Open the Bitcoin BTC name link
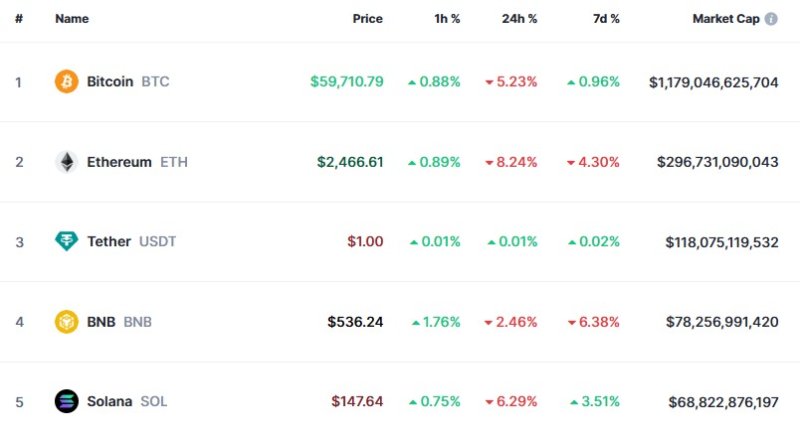Image resolution: width=800 pixels, height=437 pixels. coord(127,81)
